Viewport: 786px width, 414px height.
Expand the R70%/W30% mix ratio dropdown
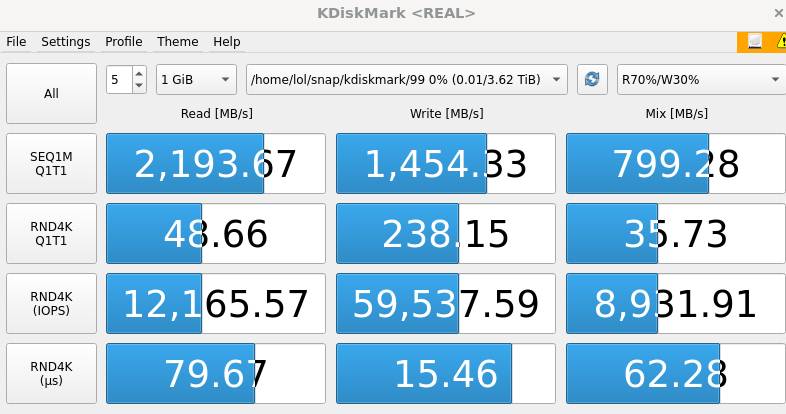pyautogui.click(x=700, y=80)
